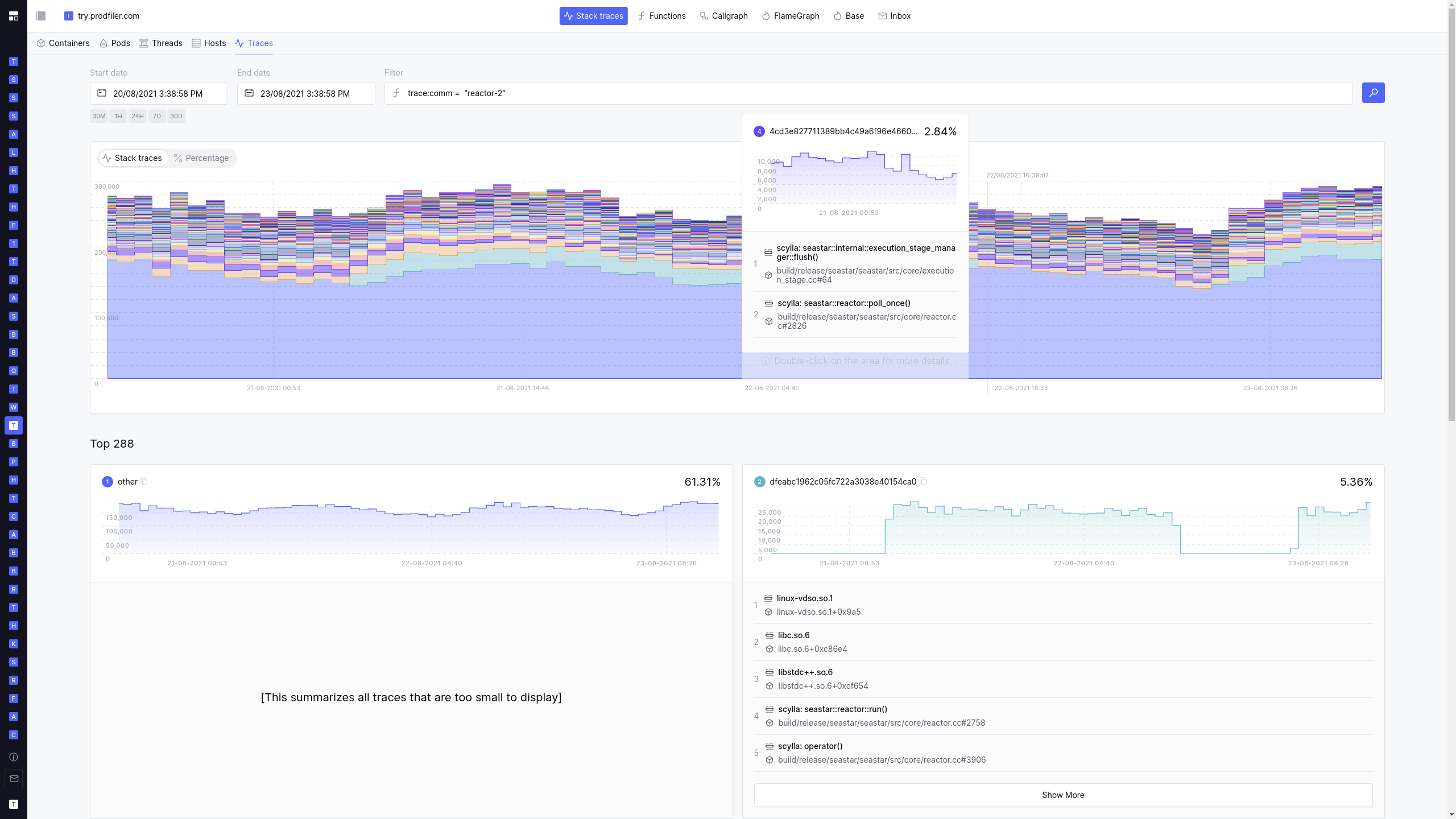Select the K project icon in sidebar

(14, 644)
